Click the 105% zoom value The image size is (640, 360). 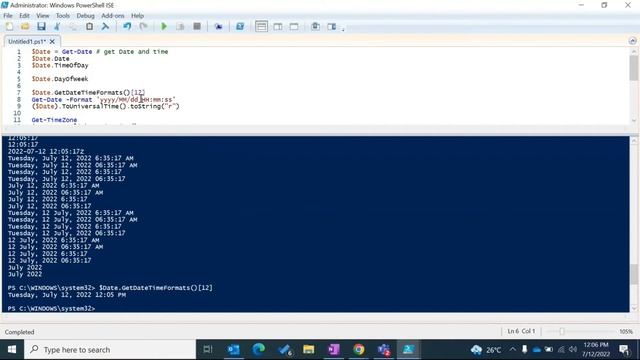[626, 331]
